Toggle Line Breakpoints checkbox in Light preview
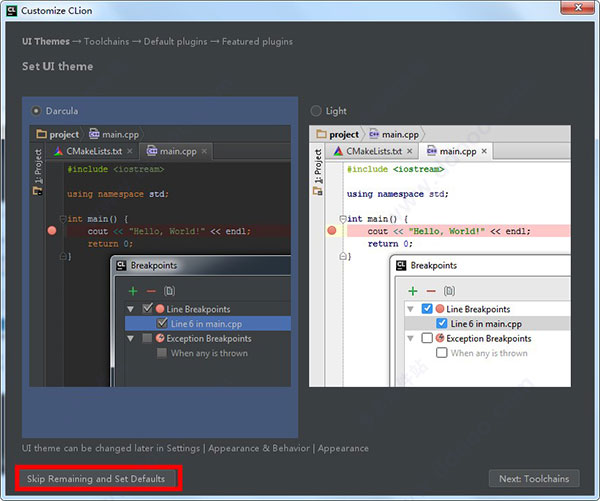The width and height of the screenshot is (600, 501). click(x=427, y=308)
